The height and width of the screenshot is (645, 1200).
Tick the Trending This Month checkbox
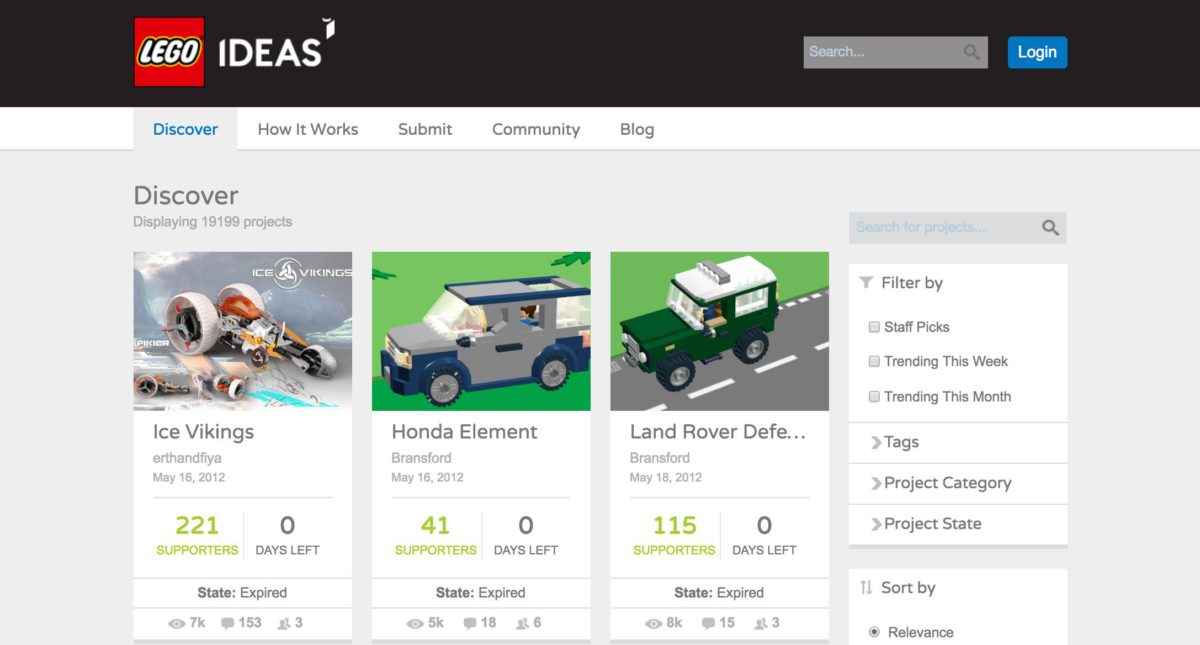pyautogui.click(x=874, y=396)
